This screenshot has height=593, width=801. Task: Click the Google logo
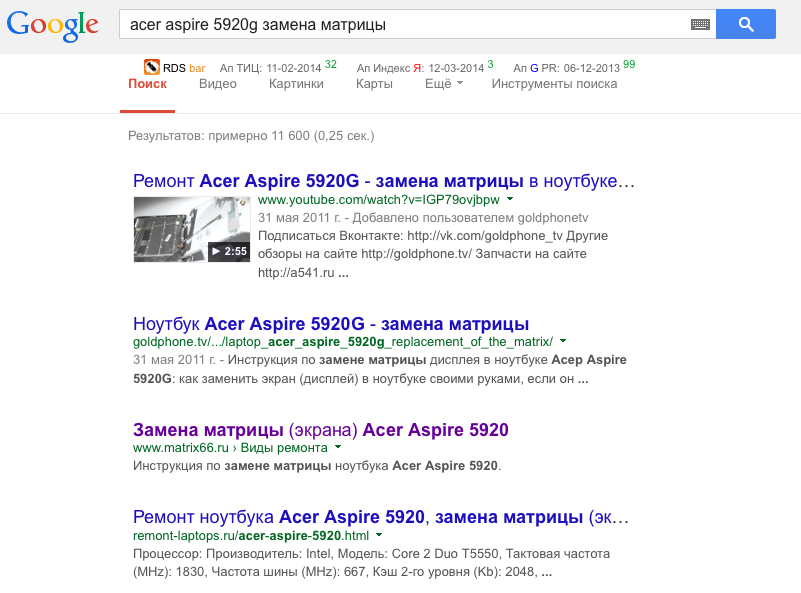click(53, 25)
